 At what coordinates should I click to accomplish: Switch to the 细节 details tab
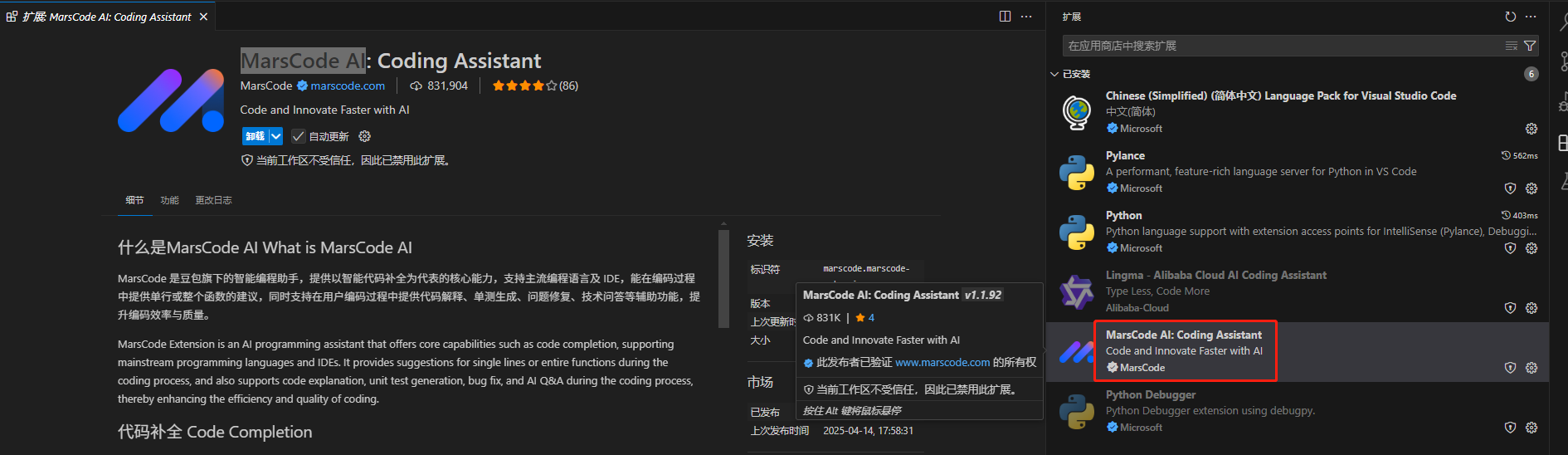(x=134, y=200)
